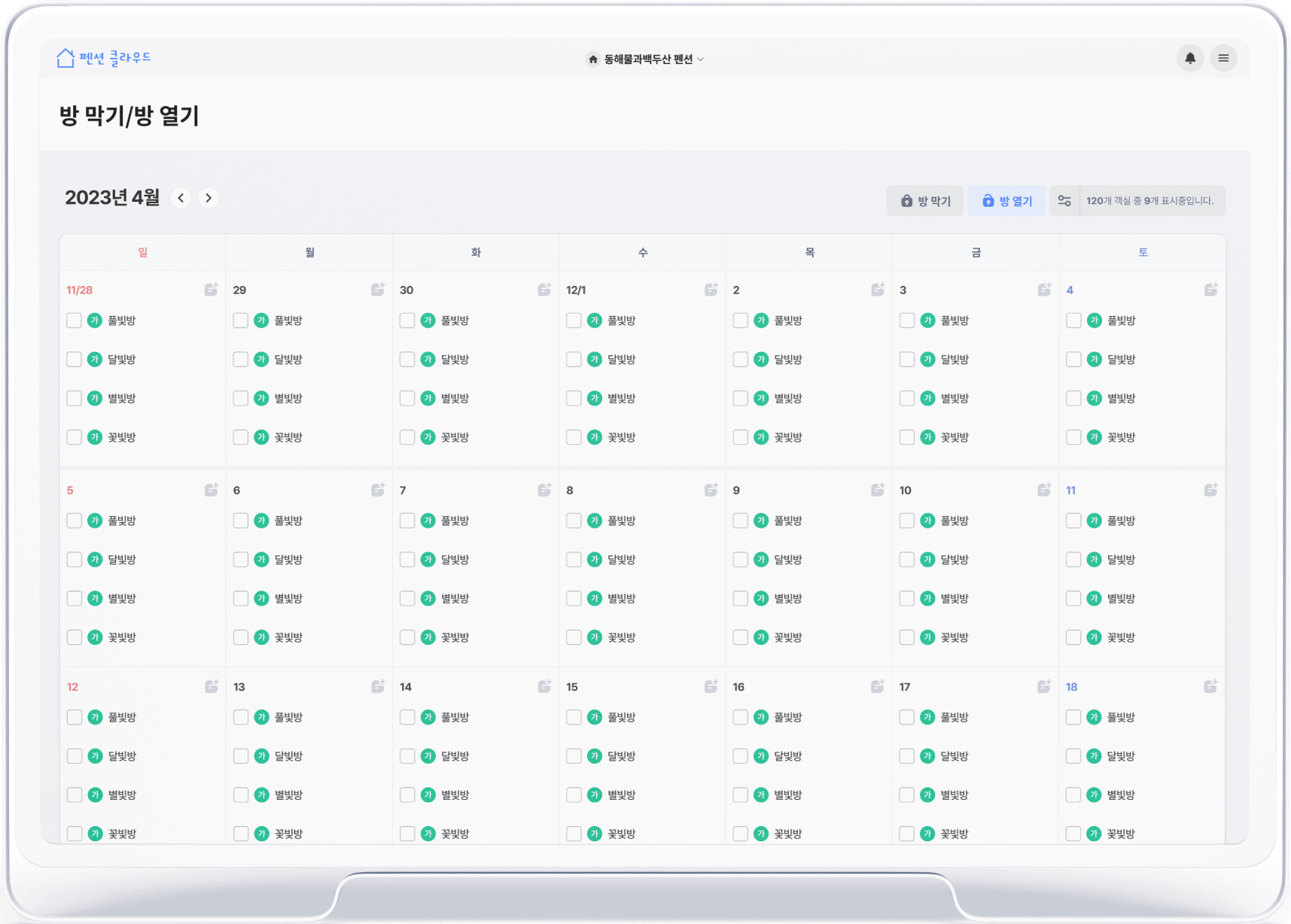Click the 방 막기 button

pos(925,201)
